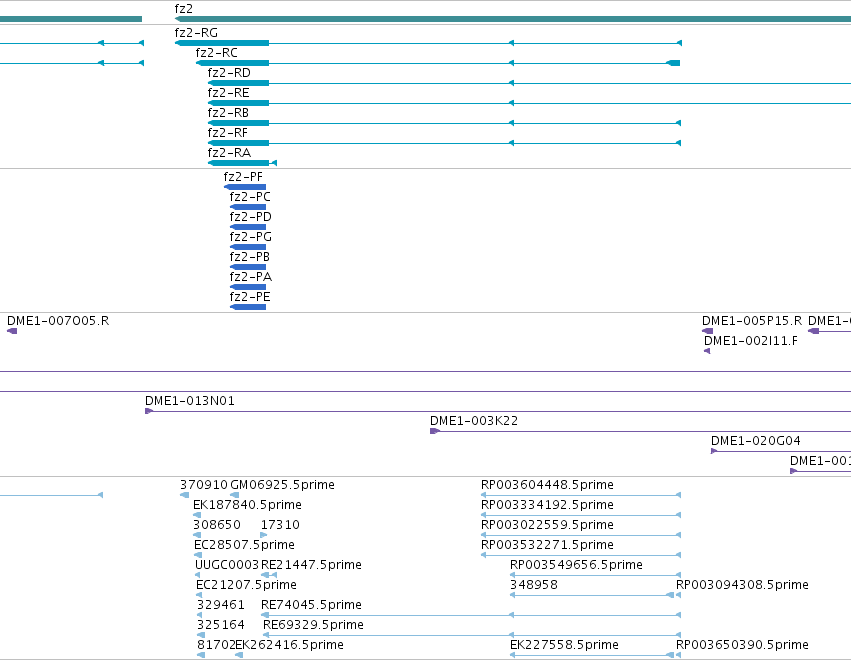Click the fz2-PG protein label
The height and width of the screenshot is (660, 851).
pyautogui.click(x=250, y=237)
